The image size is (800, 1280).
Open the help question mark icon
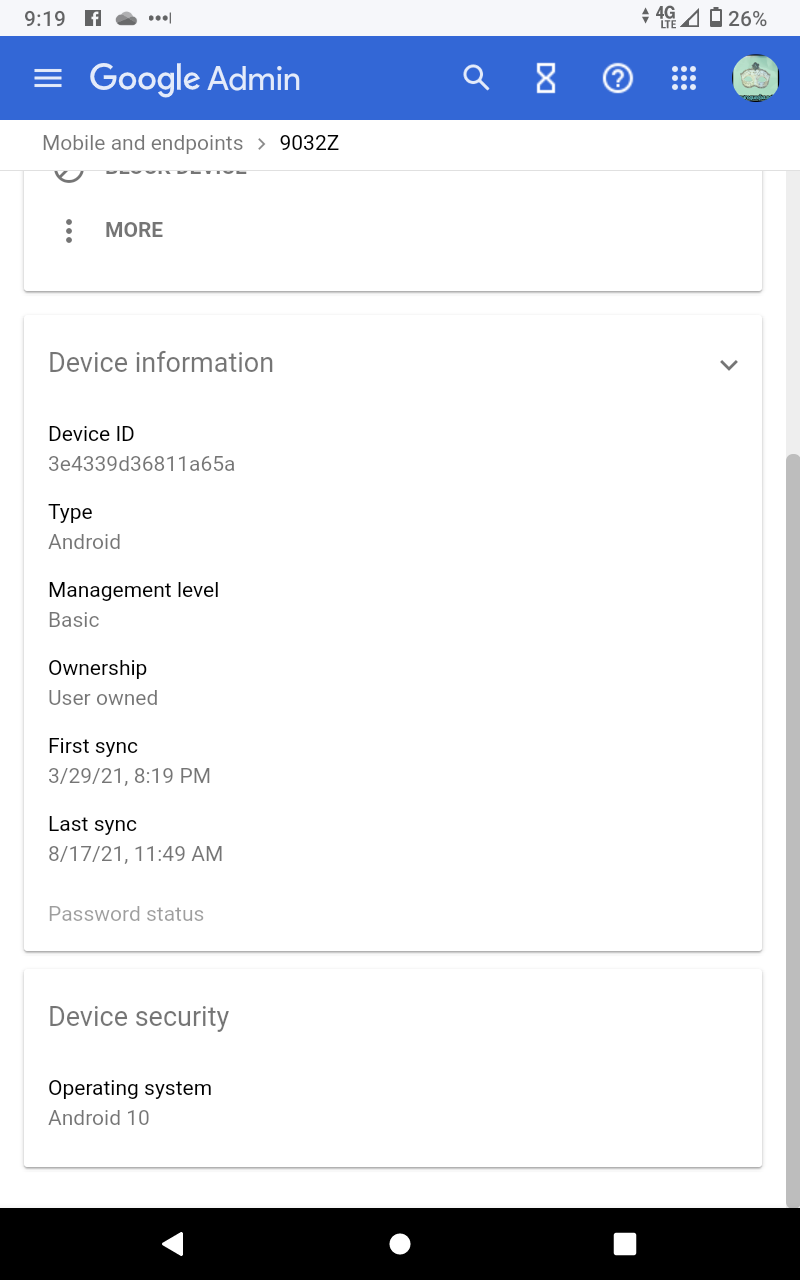tap(617, 78)
